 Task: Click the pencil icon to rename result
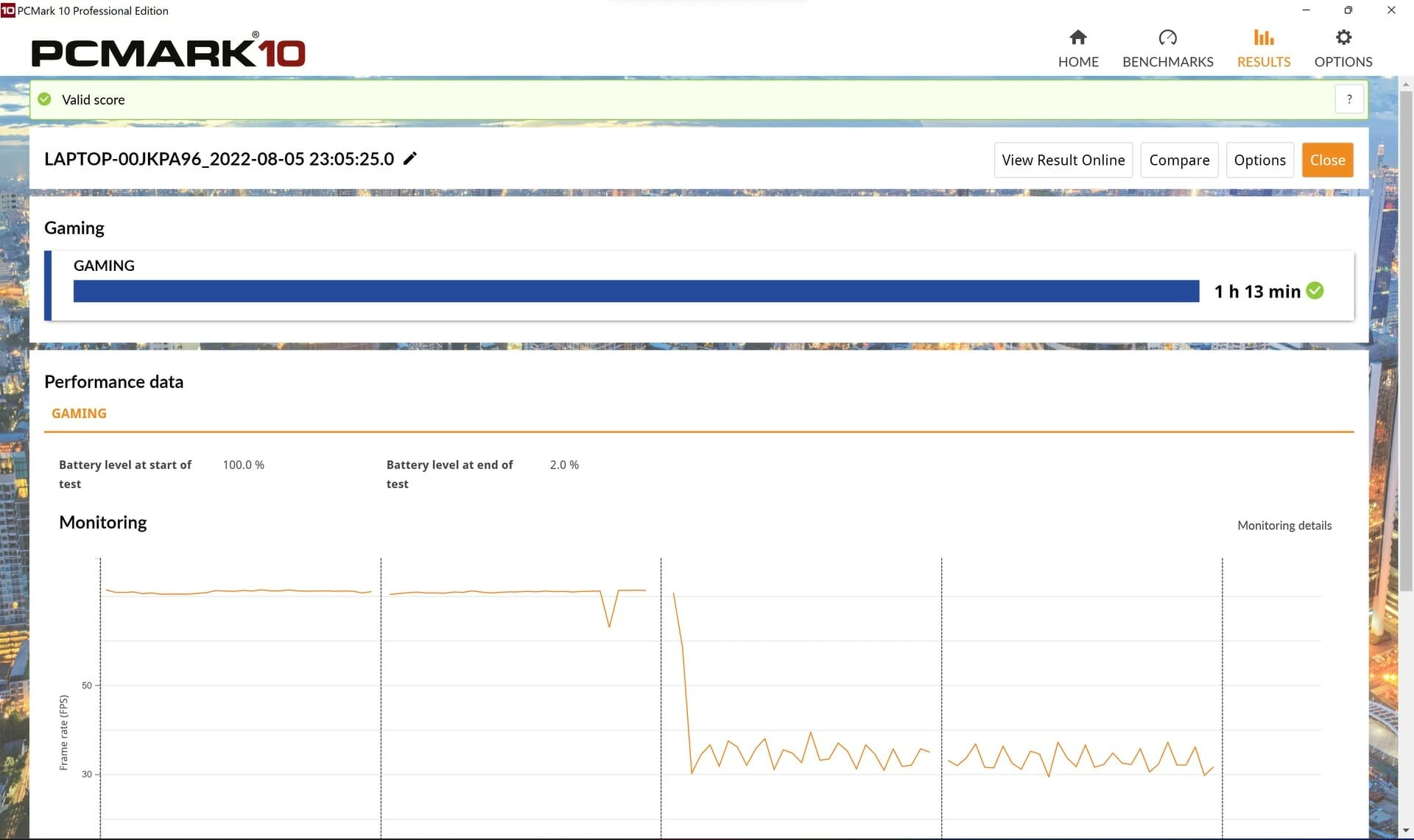click(x=410, y=158)
